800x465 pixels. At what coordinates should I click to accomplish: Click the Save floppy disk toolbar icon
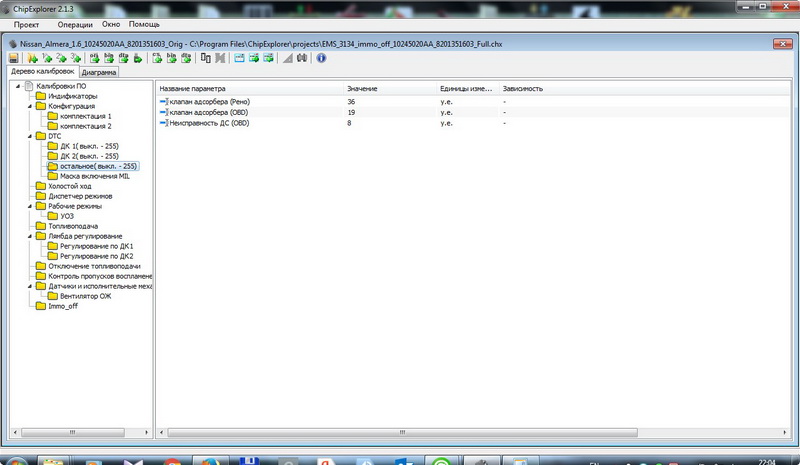pos(14,59)
